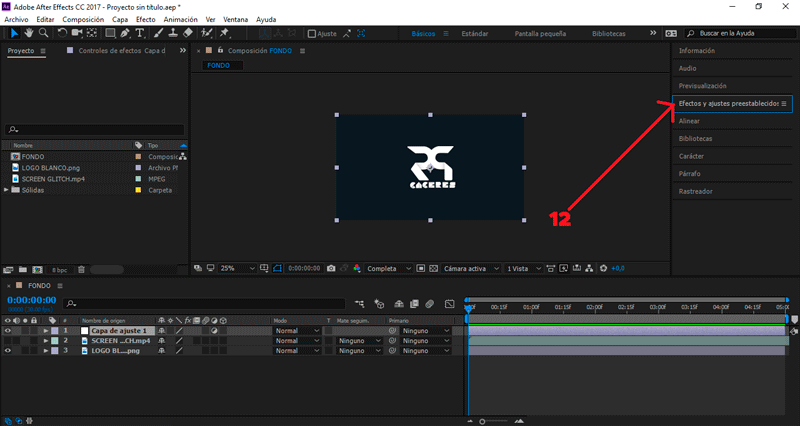This screenshot has width=800, height=426.
Task: Open the 25% magnification dropdown
Action: [237, 268]
